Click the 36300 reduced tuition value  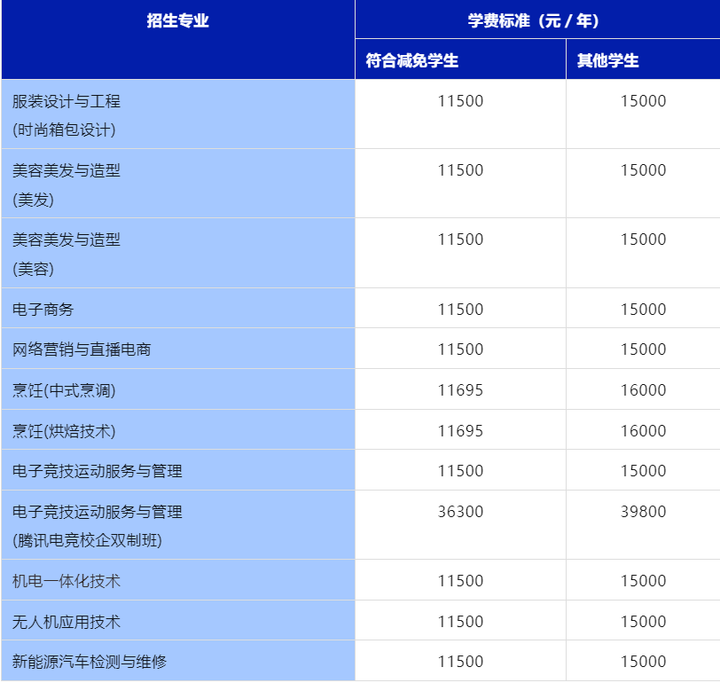pyautogui.click(x=460, y=512)
